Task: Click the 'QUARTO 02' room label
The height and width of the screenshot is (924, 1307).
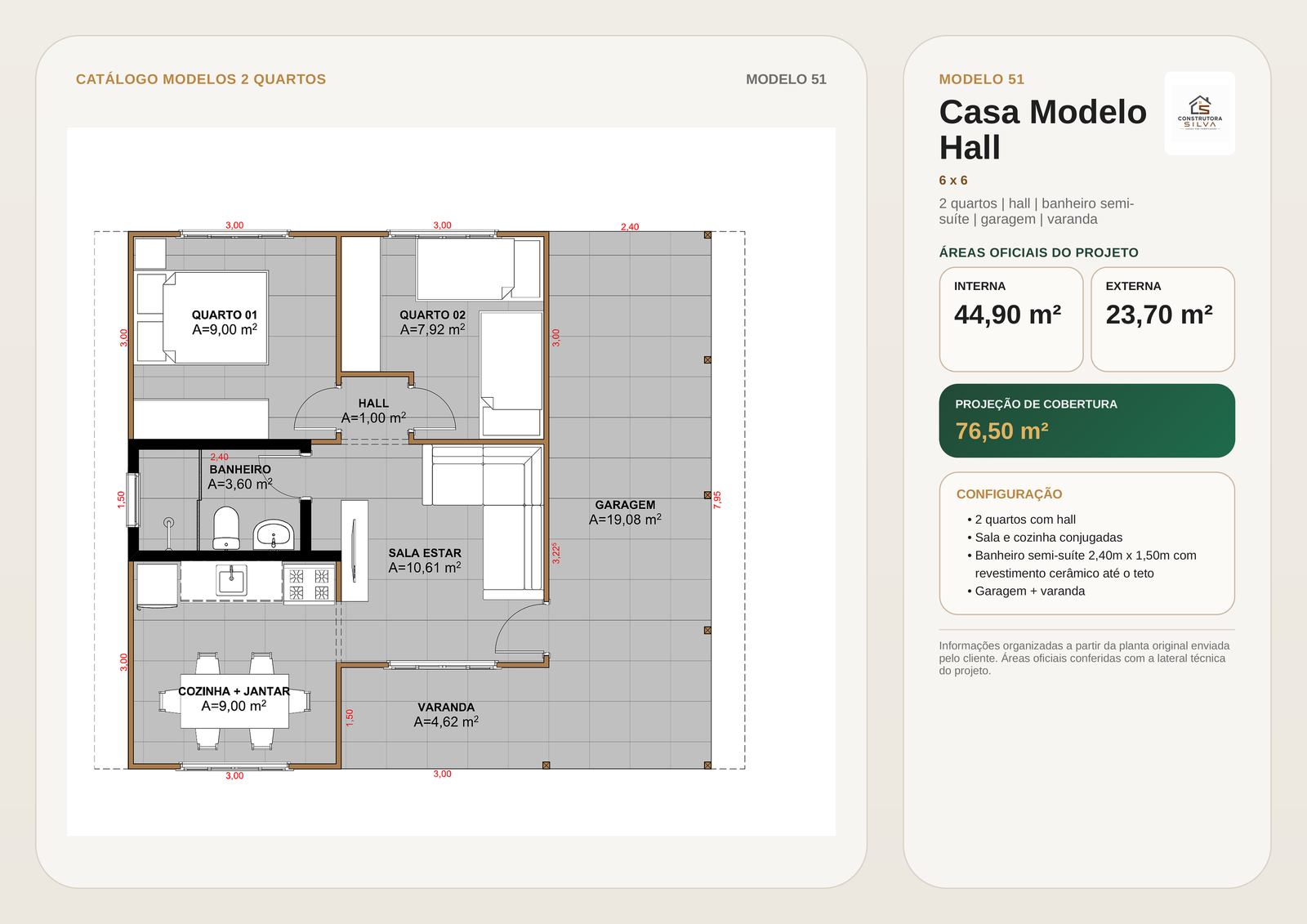Action: [432, 315]
